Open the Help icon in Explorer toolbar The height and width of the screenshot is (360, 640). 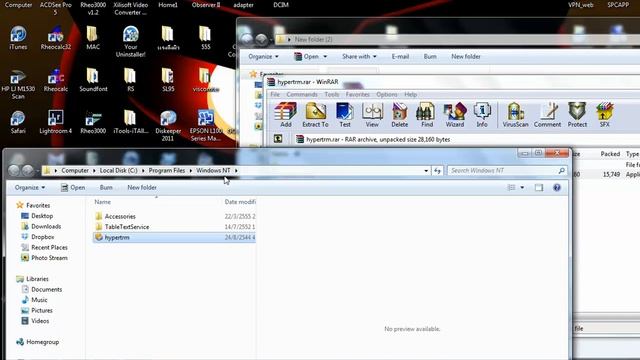pos(557,187)
